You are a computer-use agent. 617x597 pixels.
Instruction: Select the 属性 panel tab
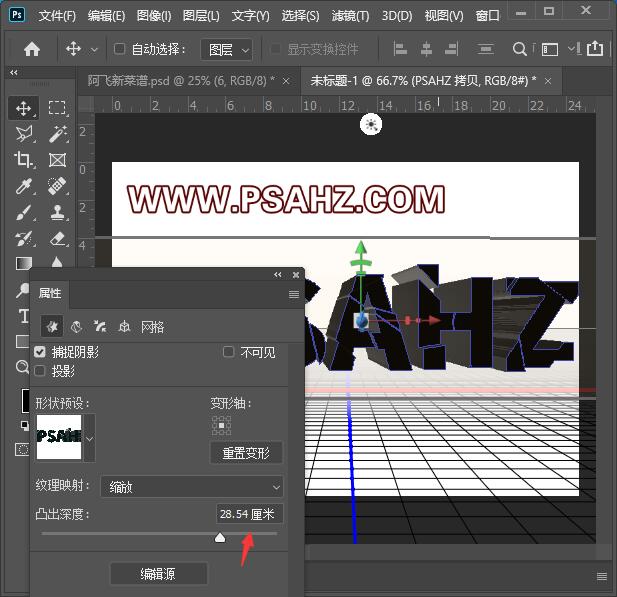click(x=50, y=294)
